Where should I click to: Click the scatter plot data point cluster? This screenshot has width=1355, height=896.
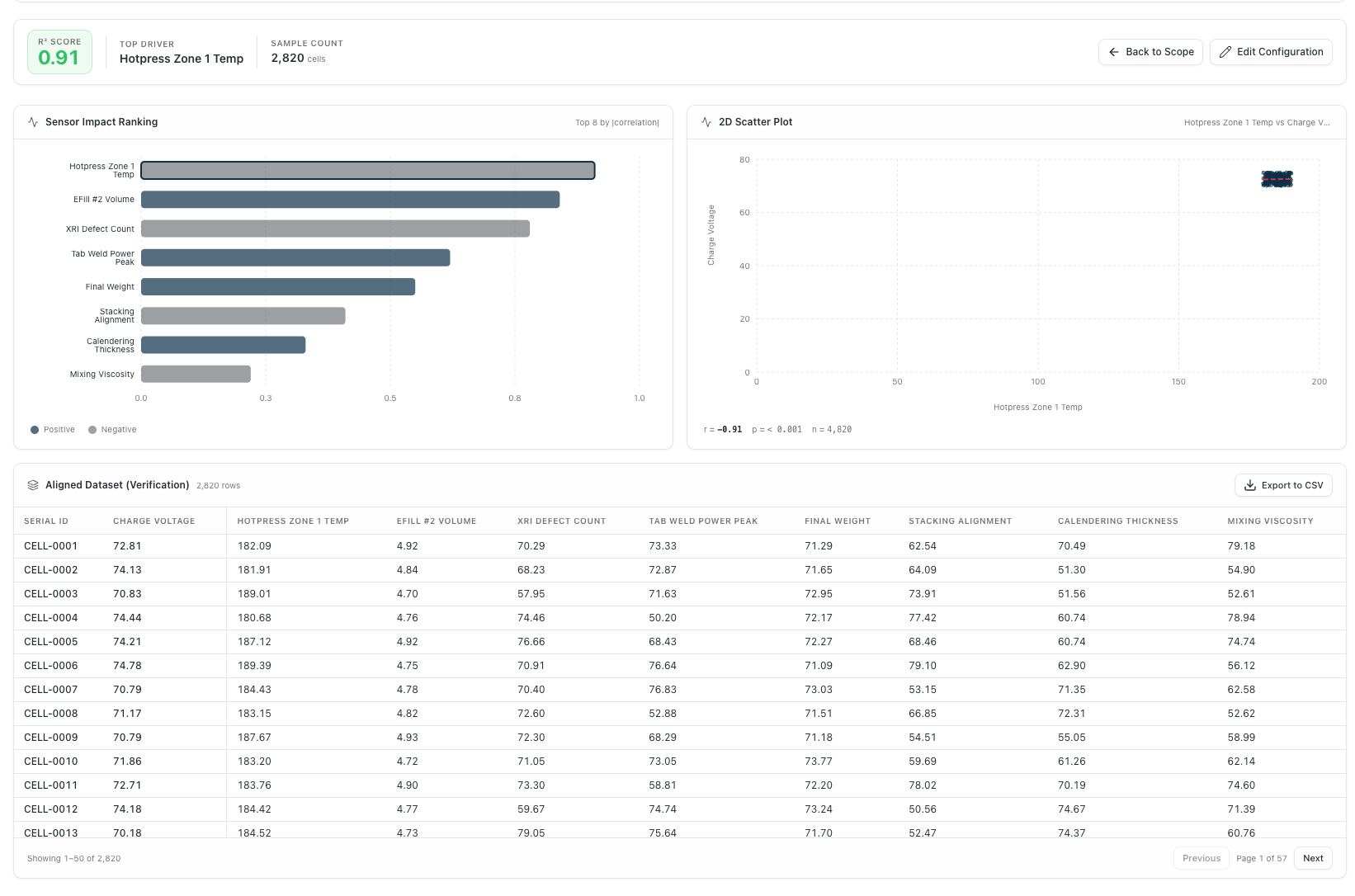tap(1277, 179)
